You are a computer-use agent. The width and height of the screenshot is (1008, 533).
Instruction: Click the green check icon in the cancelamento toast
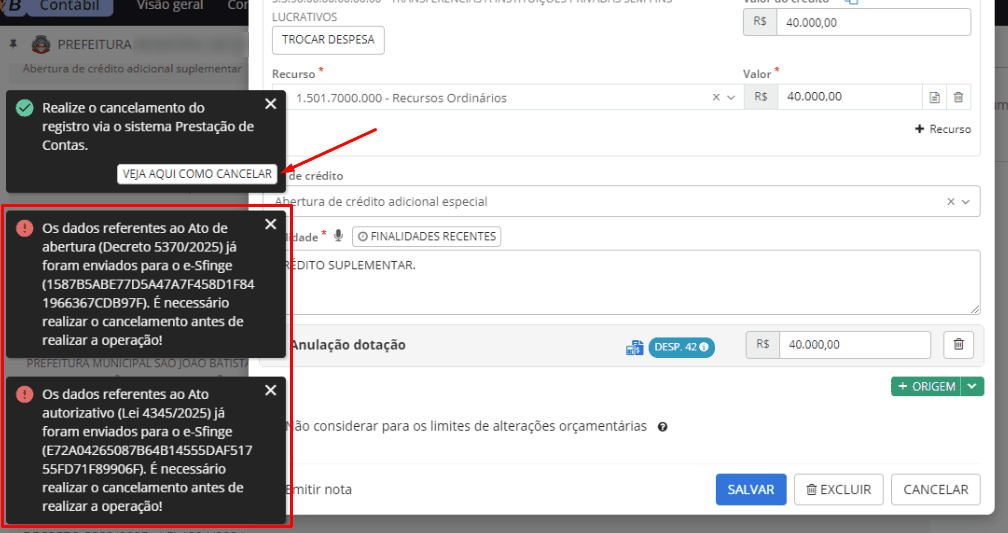click(24, 108)
